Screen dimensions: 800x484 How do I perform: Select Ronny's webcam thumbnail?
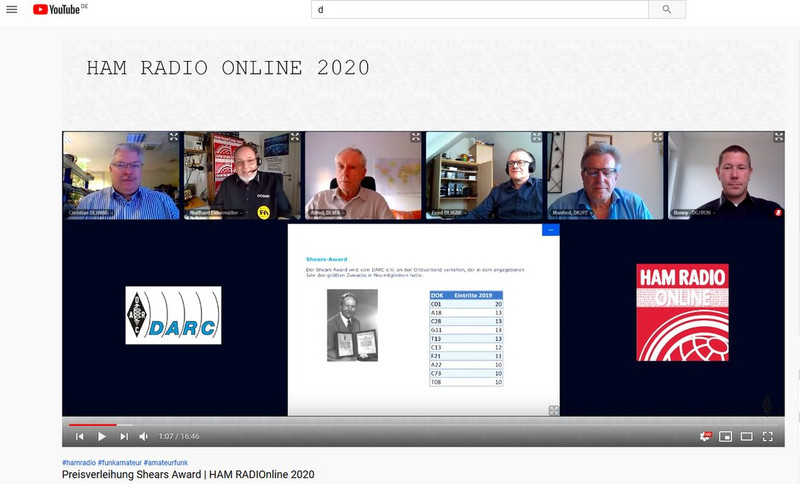[x=726, y=175]
